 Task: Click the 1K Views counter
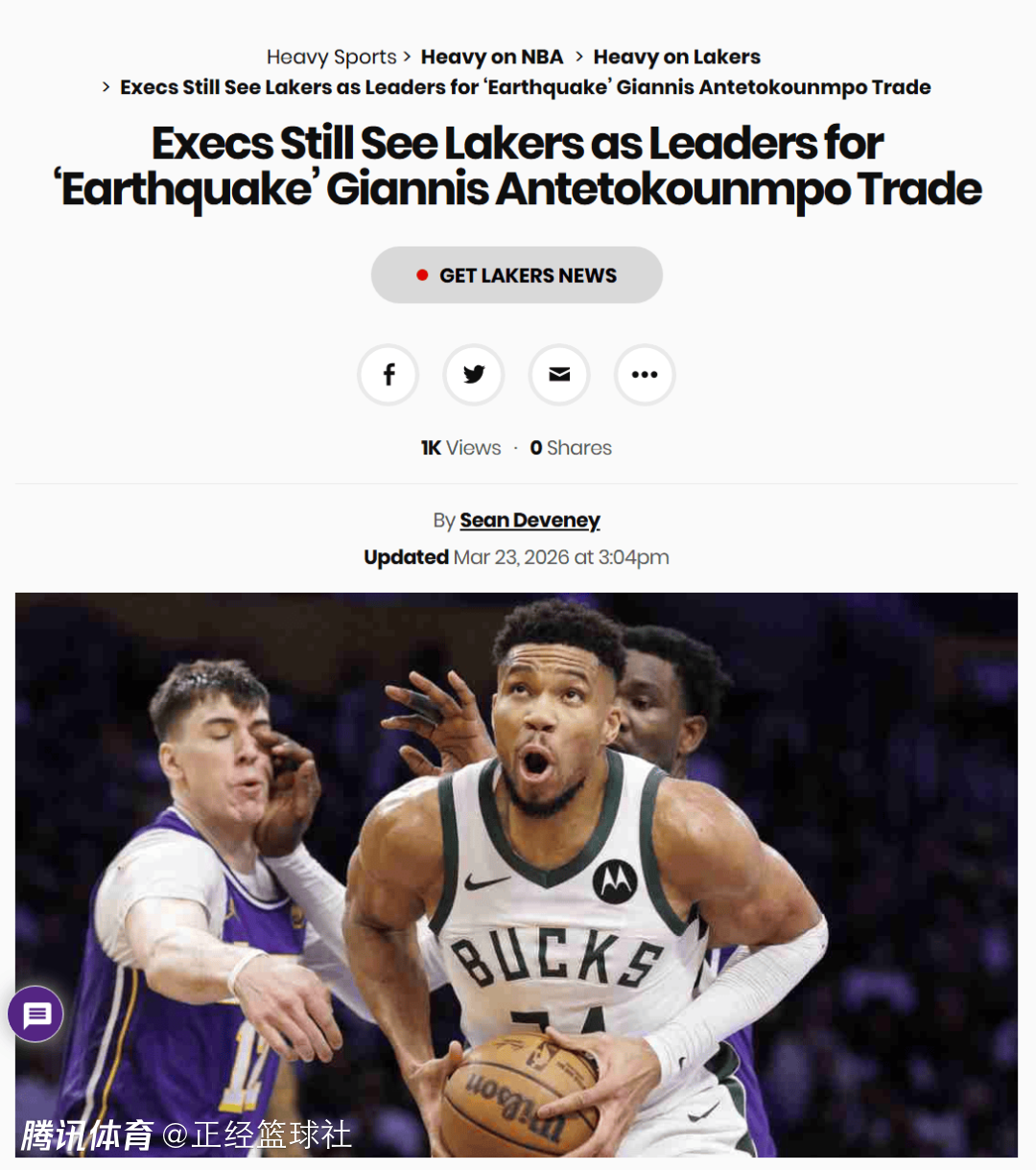[460, 448]
